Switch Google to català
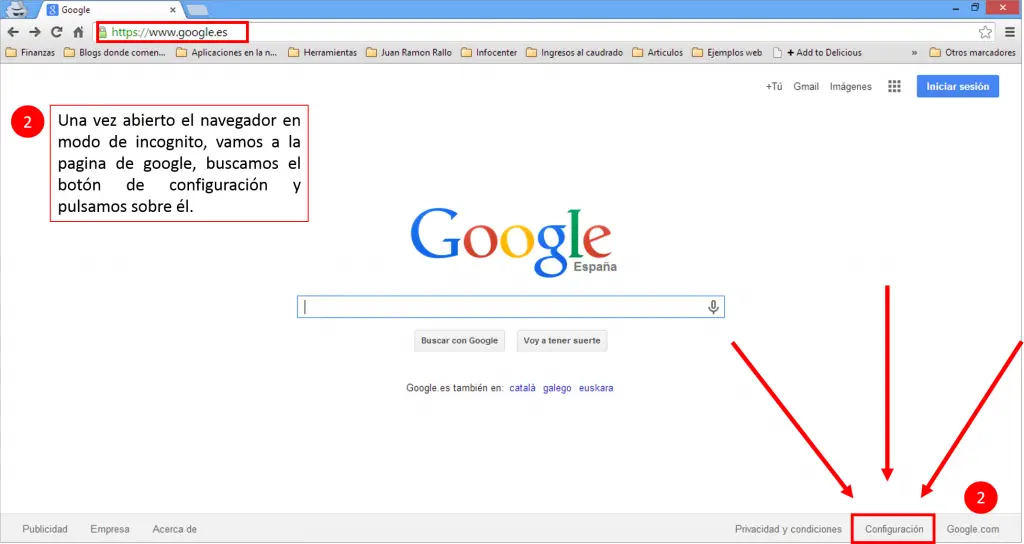1024x544 pixels. click(x=522, y=388)
